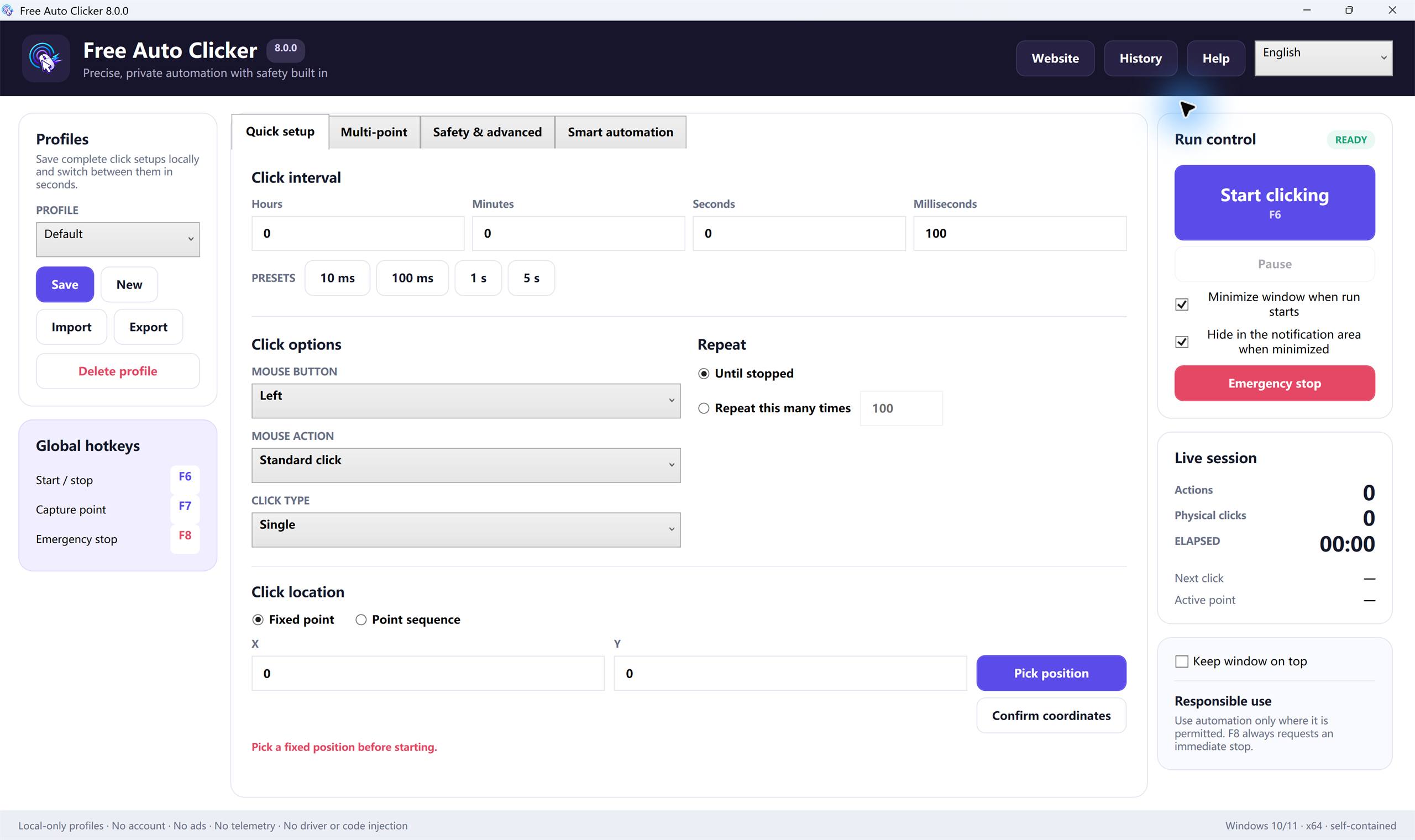Focus the Hours input field
This screenshot has width=1415, height=840.
click(358, 233)
